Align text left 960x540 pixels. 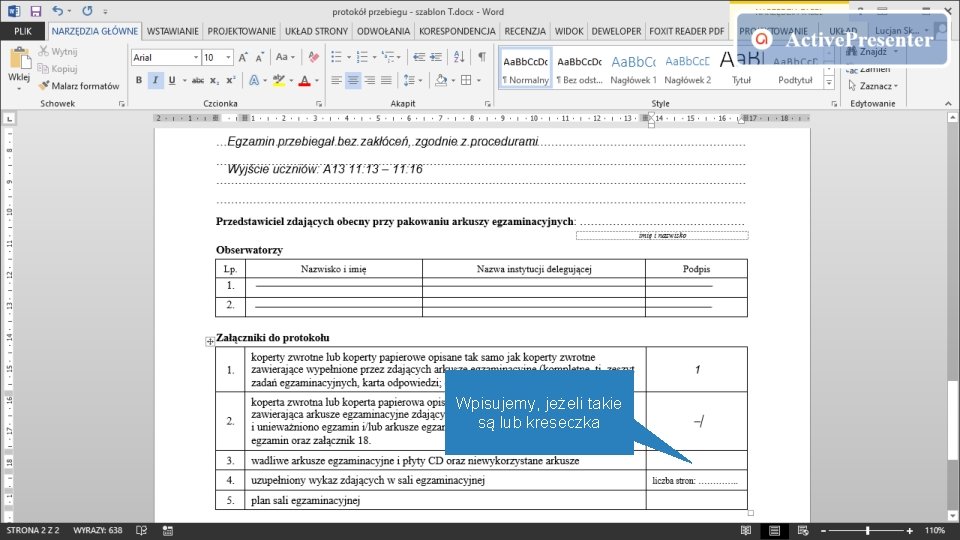[336, 80]
